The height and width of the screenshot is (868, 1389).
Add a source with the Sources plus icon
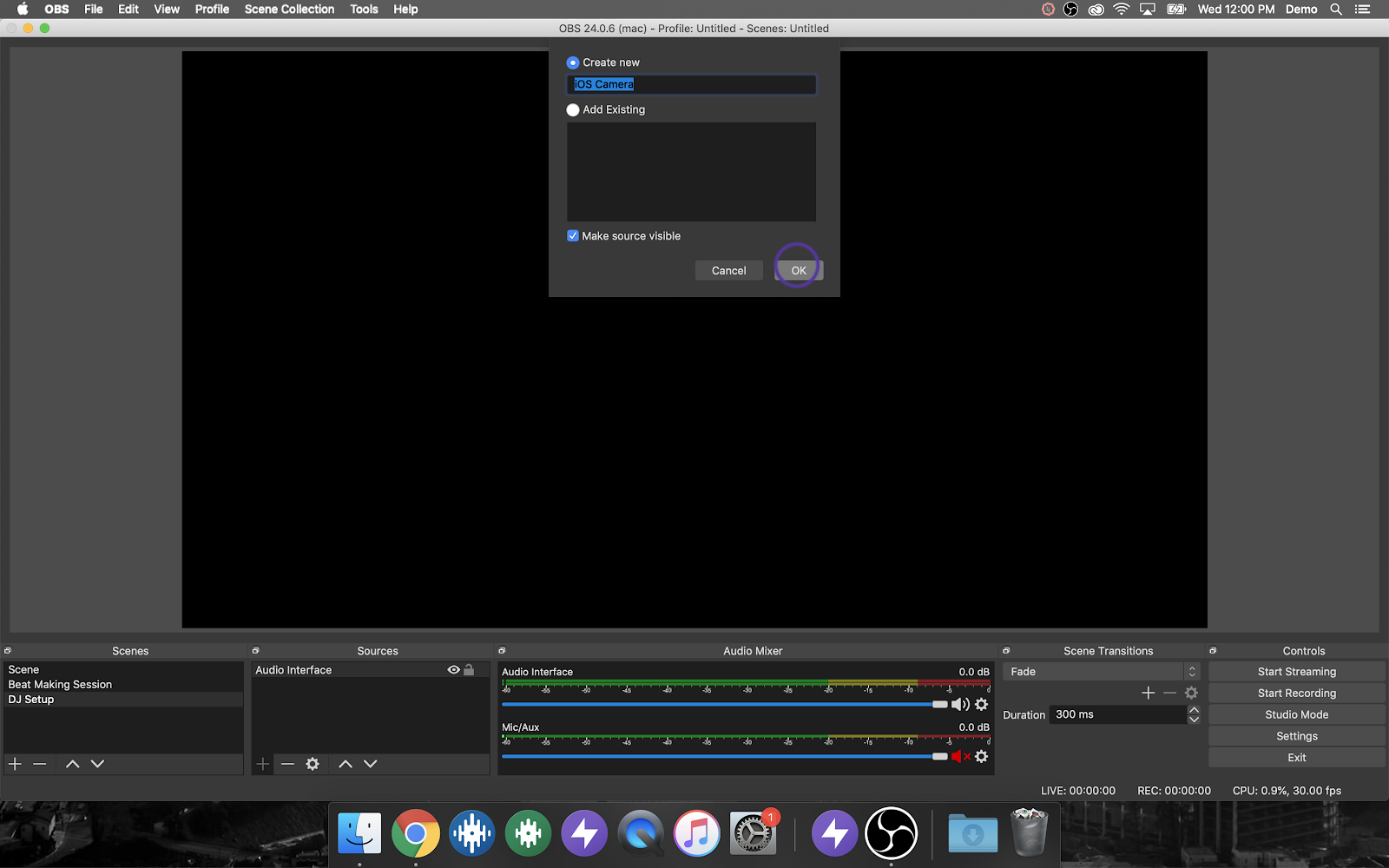(x=263, y=764)
